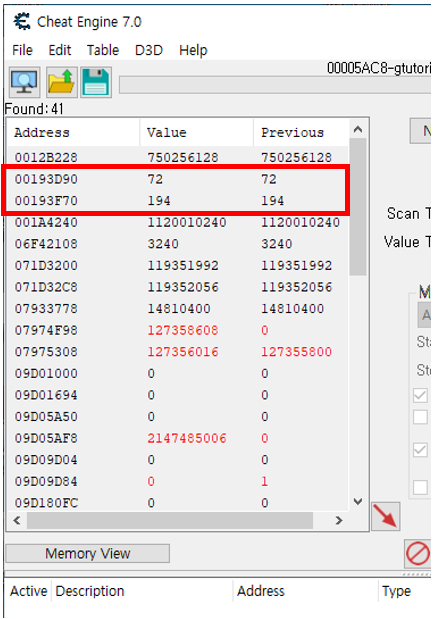Select address 09D01694 row

(178, 395)
